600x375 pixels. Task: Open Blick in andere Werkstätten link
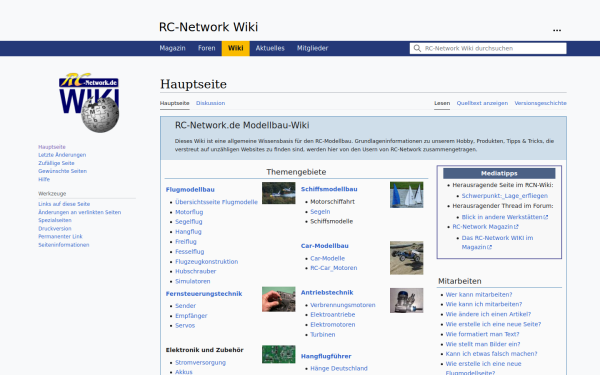[505, 217]
